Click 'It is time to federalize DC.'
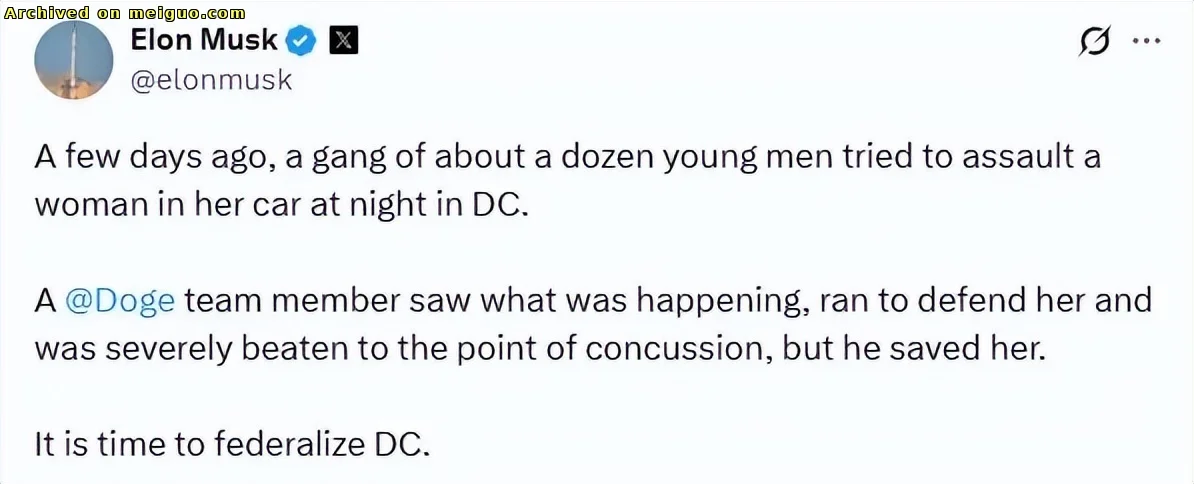 [x=232, y=444]
